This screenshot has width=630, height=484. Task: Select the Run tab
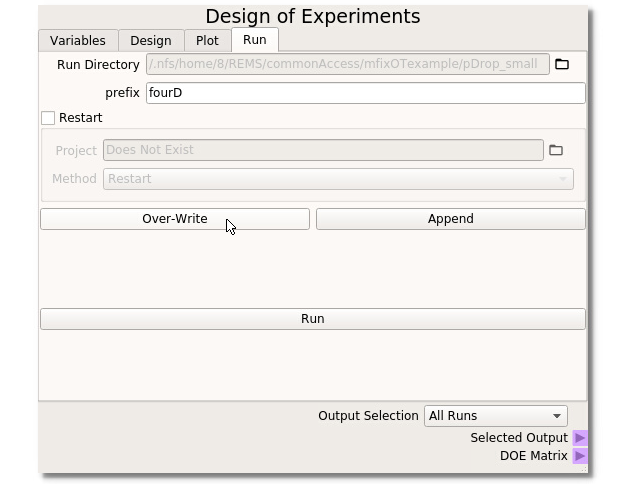[x=255, y=40]
